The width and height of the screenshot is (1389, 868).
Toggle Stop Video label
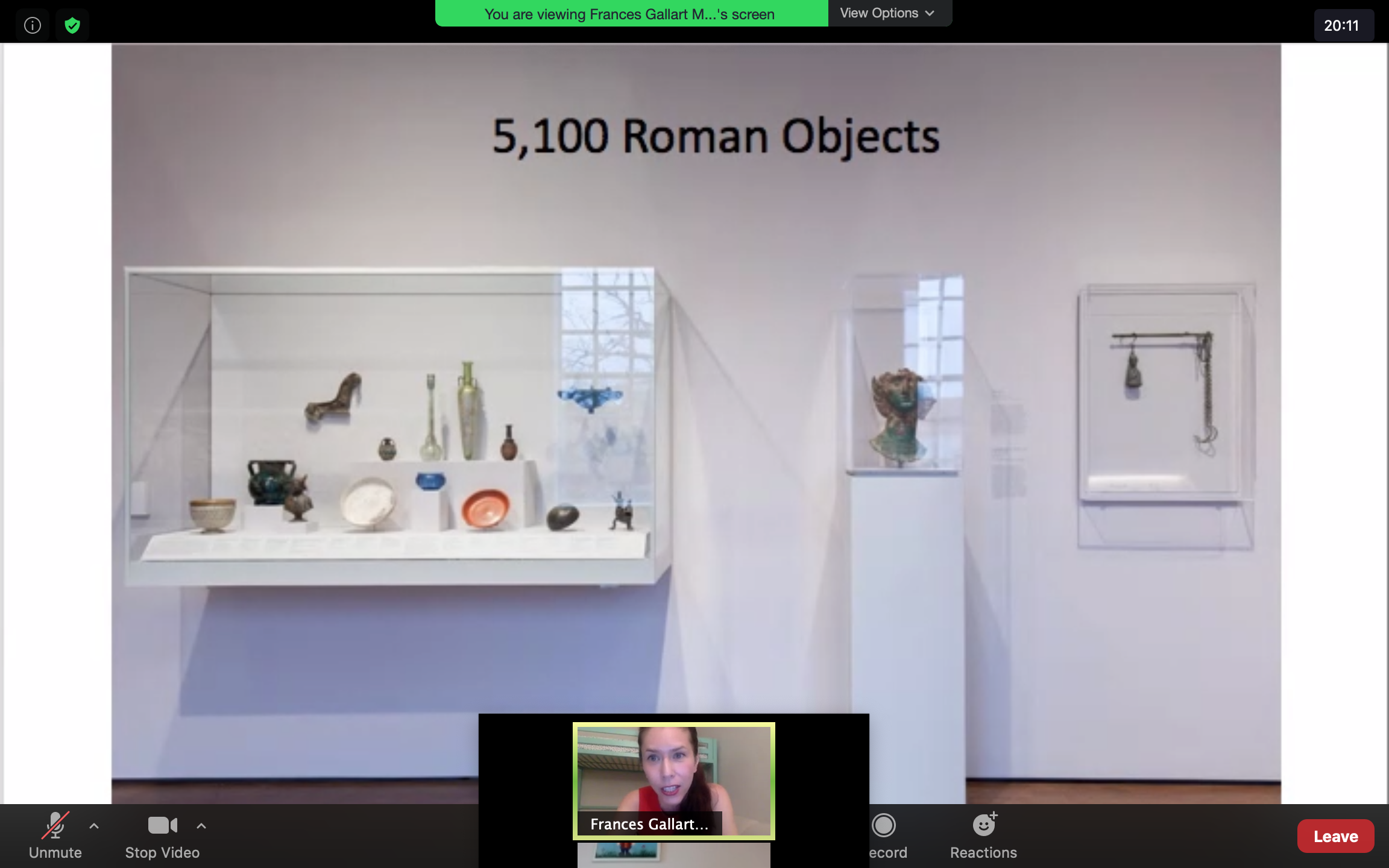[x=162, y=852]
